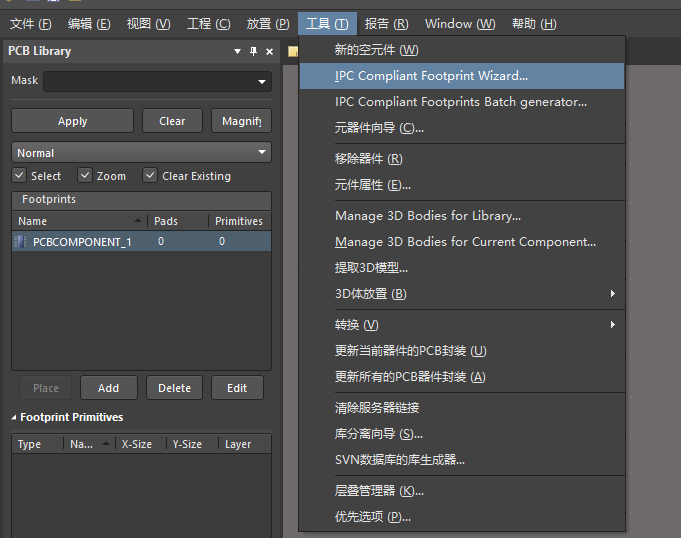Open the 帮助 (H) menu
681x538 pixels.
(534, 23)
